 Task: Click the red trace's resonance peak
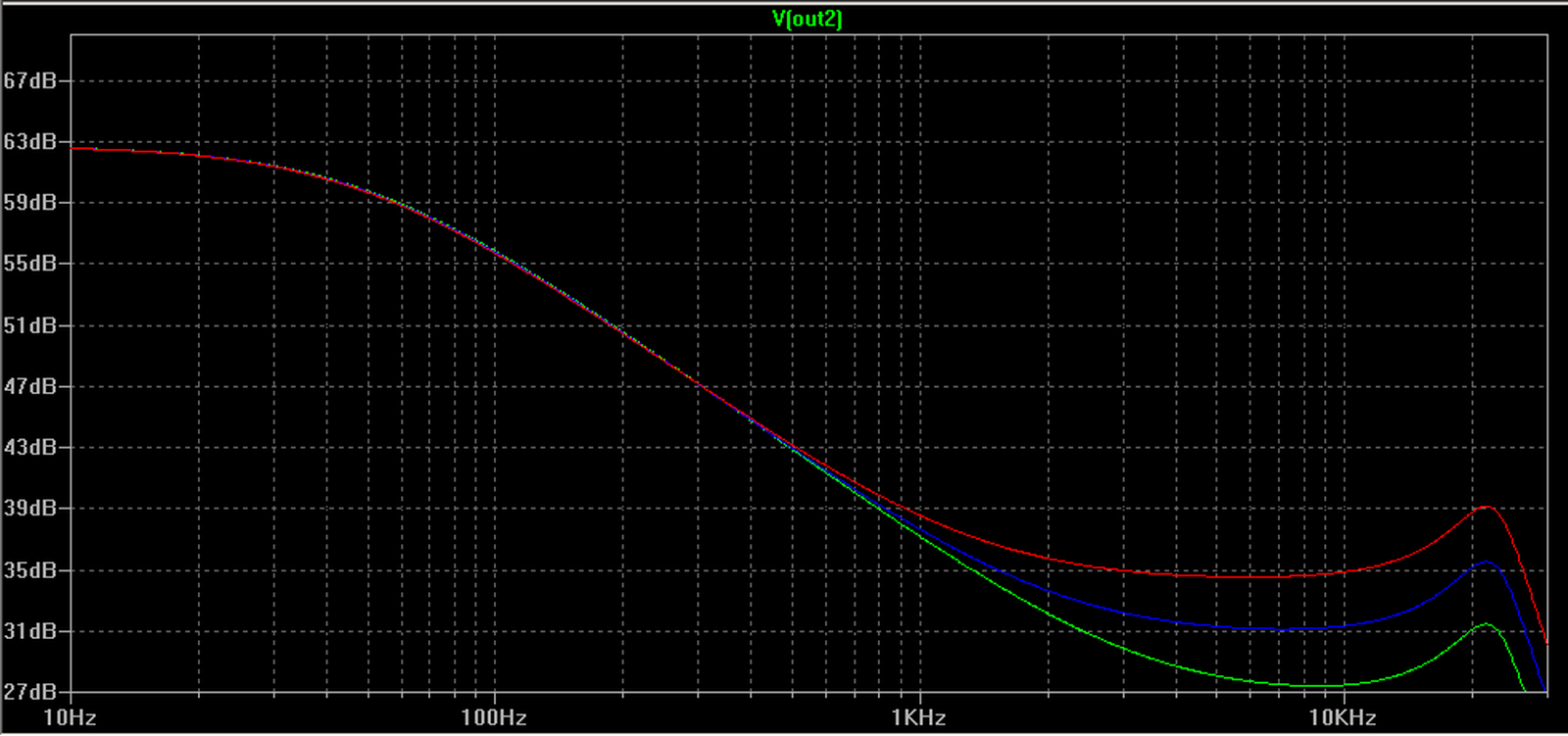(x=1487, y=507)
